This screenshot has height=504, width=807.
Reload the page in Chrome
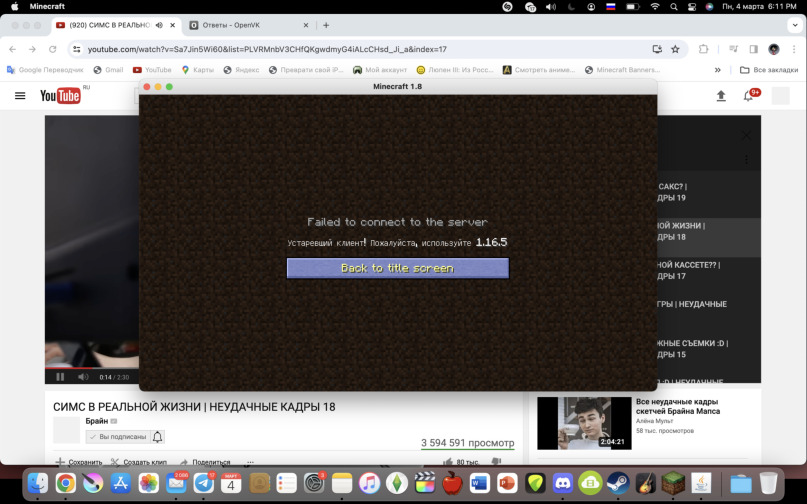tap(52, 49)
